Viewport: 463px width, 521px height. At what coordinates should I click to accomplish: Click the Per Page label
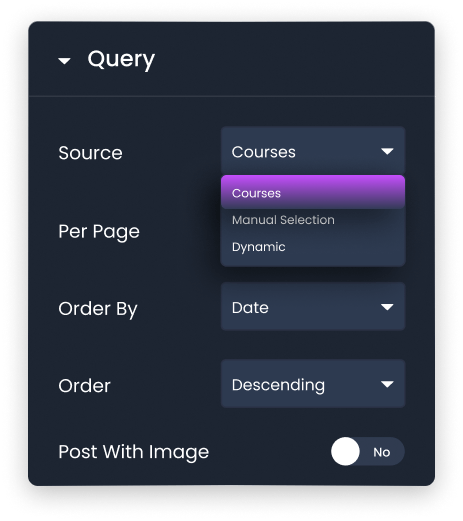point(99,232)
